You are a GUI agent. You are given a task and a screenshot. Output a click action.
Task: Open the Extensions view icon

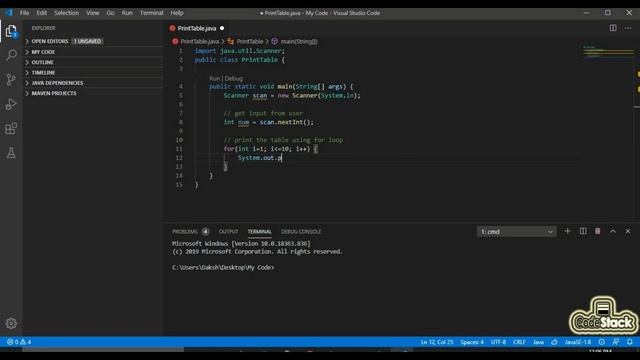[x=11, y=129]
